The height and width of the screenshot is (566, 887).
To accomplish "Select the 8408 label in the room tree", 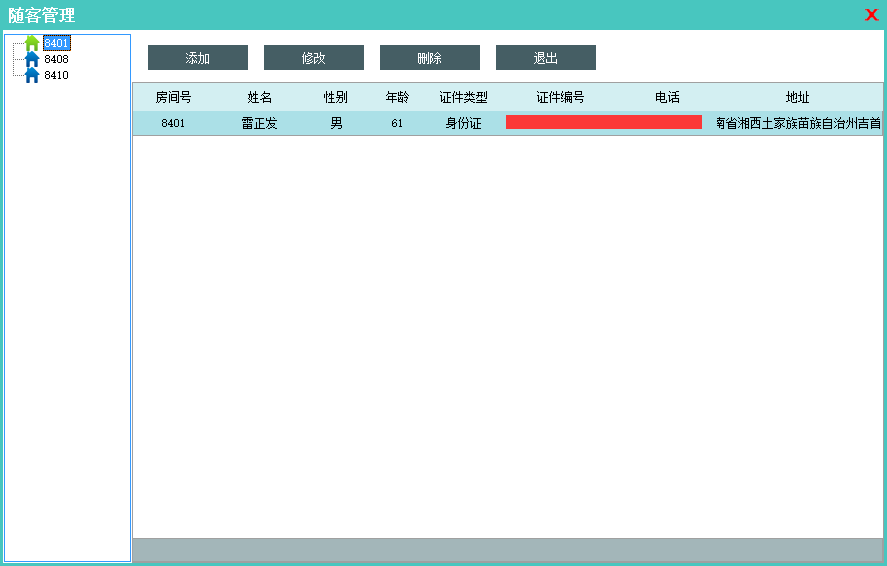I will [57, 59].
